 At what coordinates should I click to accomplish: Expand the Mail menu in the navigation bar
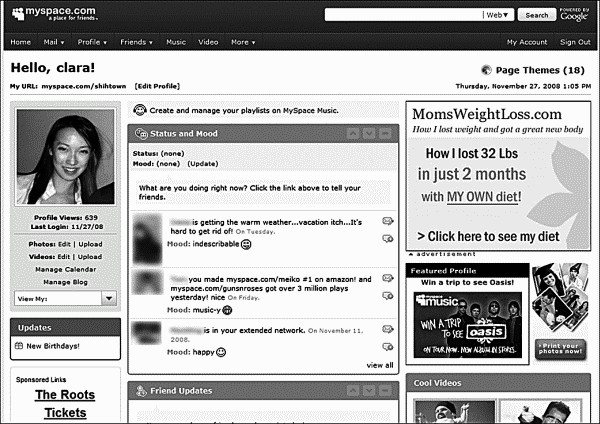tap(53, 42)
